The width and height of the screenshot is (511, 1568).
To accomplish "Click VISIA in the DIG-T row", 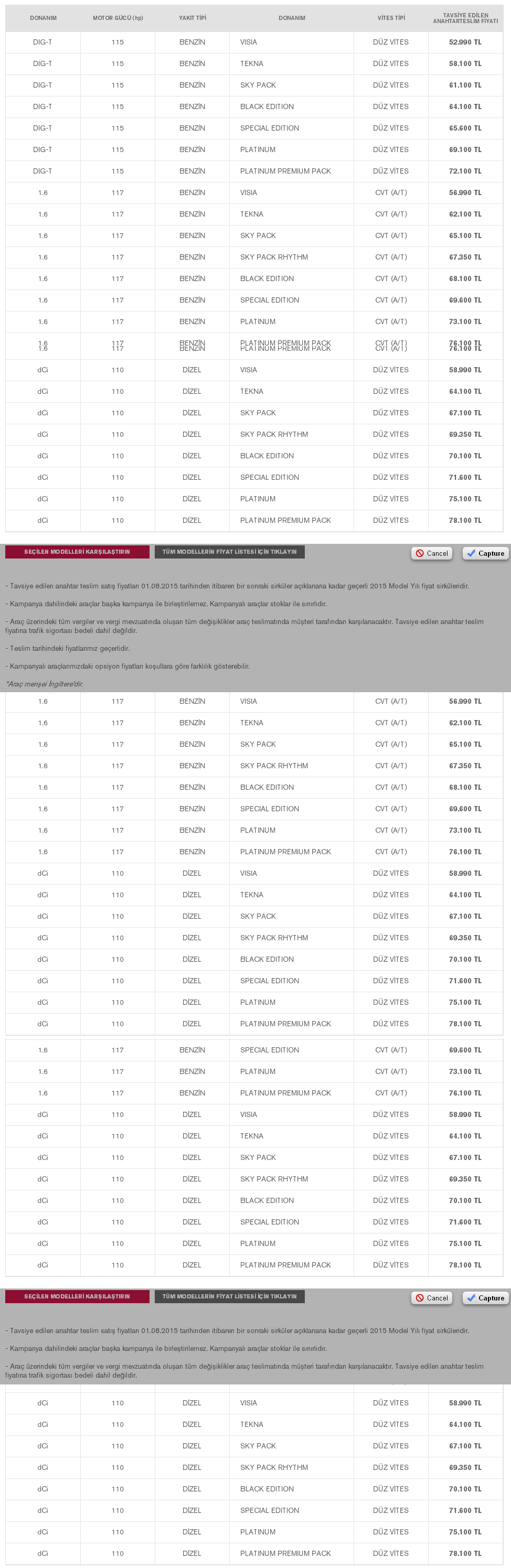I will 249,42.
